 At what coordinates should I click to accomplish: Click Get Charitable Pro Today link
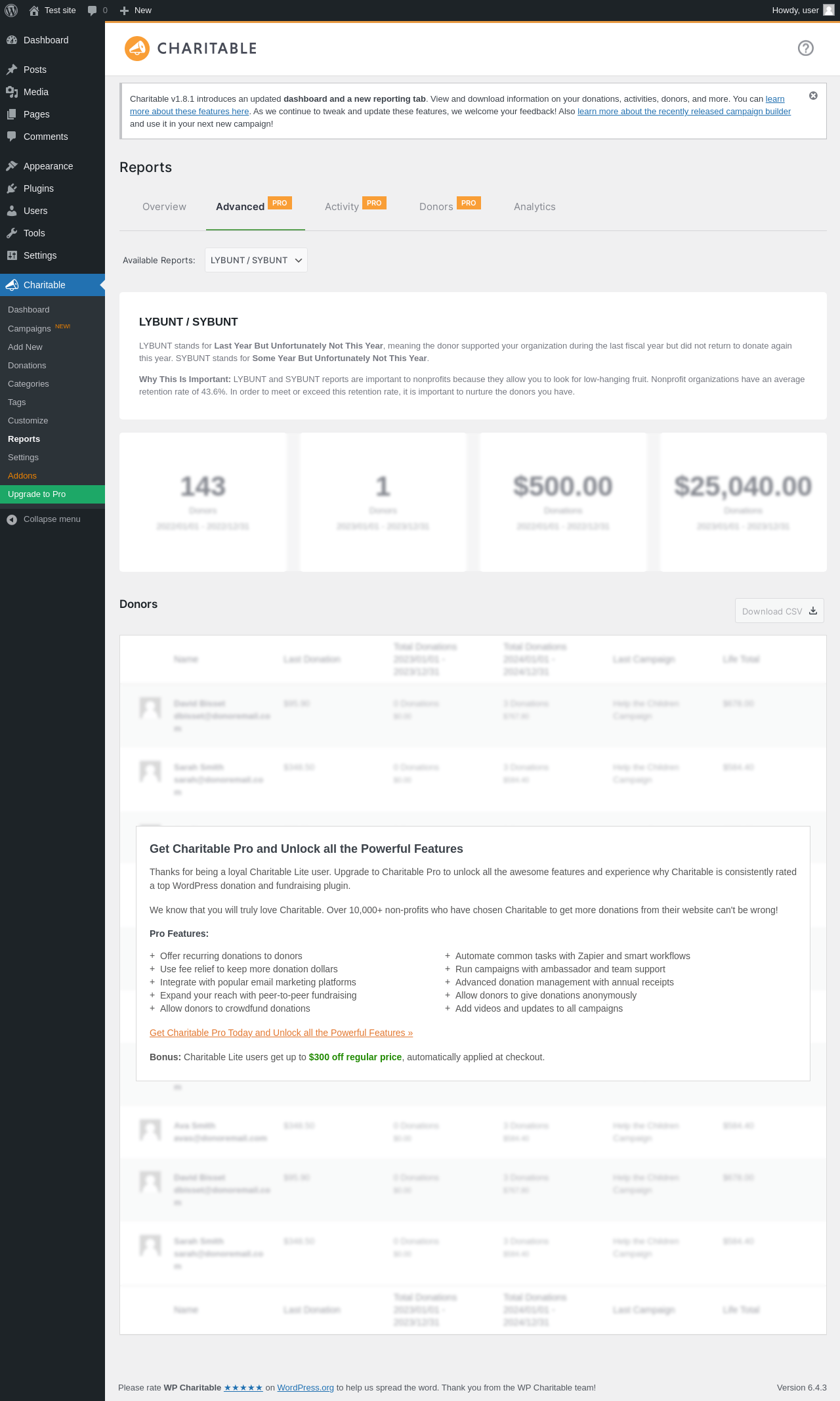(281, 1033)
